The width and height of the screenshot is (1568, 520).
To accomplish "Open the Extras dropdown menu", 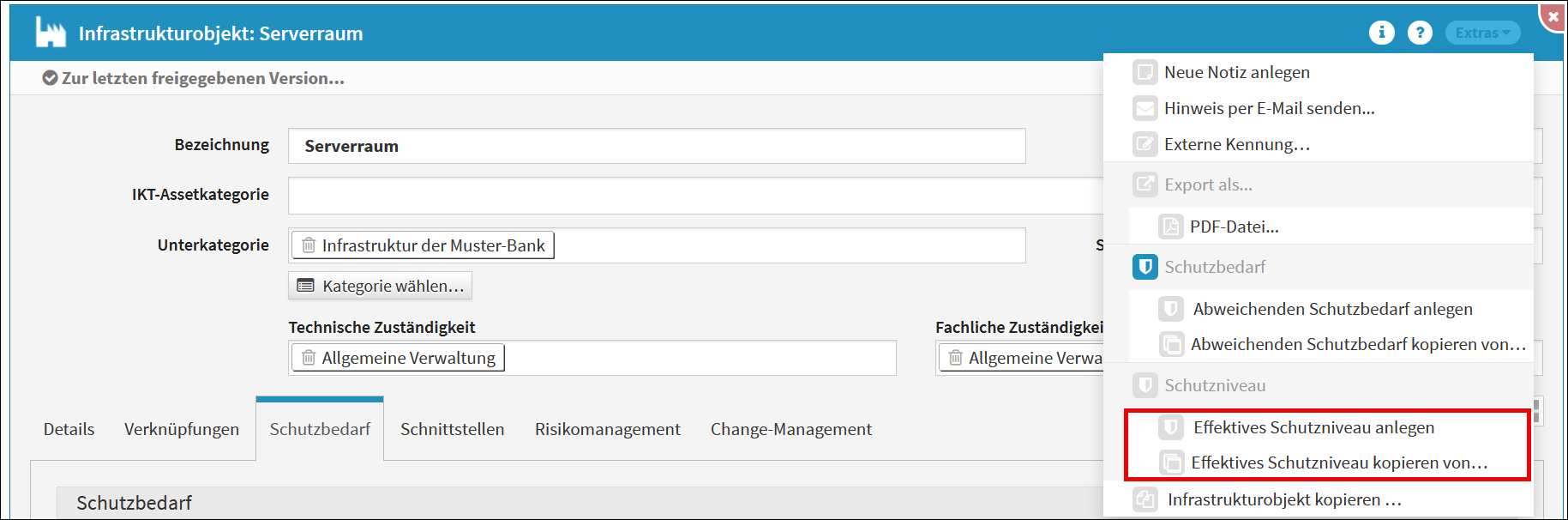I will (x=1482, y=33).
